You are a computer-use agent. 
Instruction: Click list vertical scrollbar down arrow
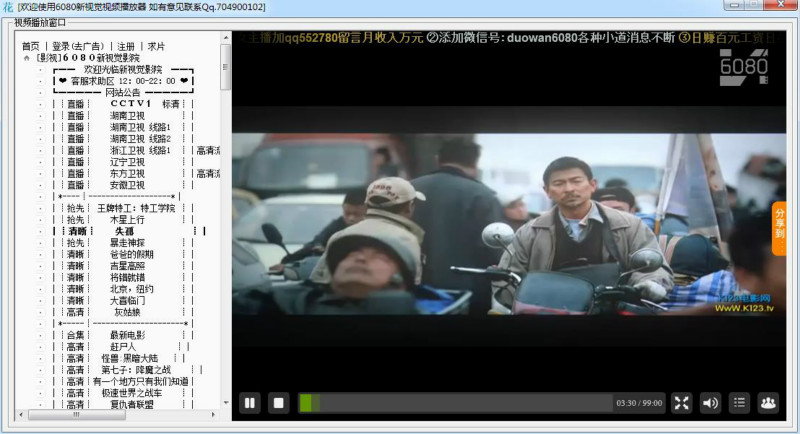click(x=226, y=403)
